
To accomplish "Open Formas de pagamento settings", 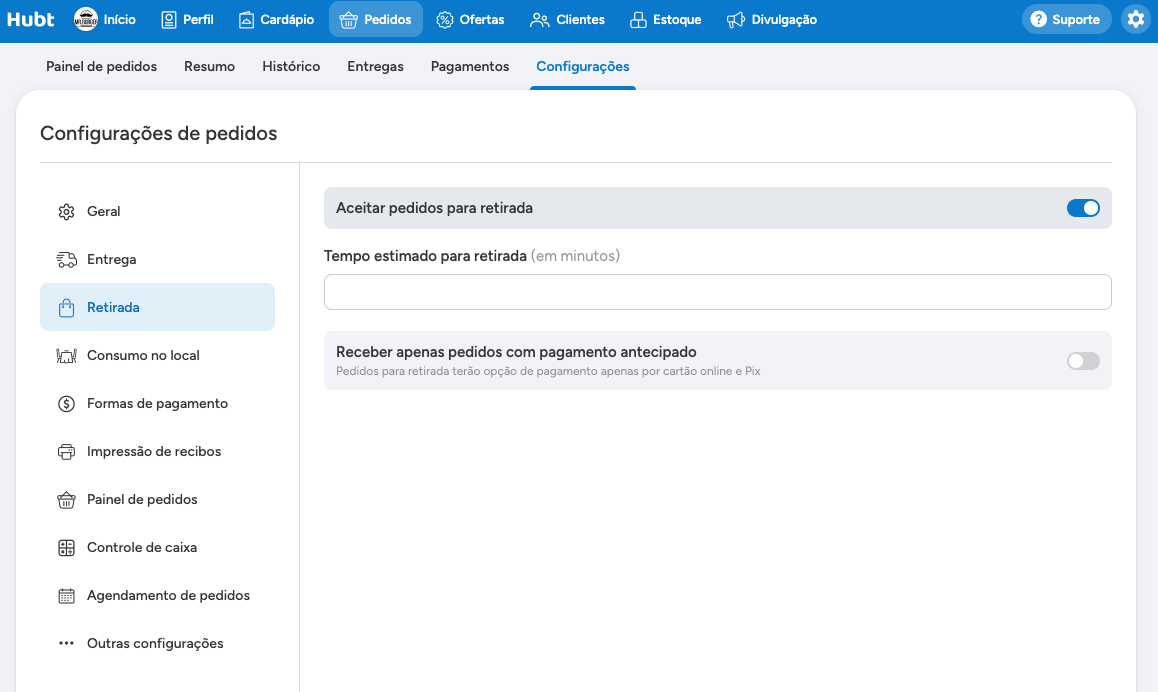I will pos(157,403).
